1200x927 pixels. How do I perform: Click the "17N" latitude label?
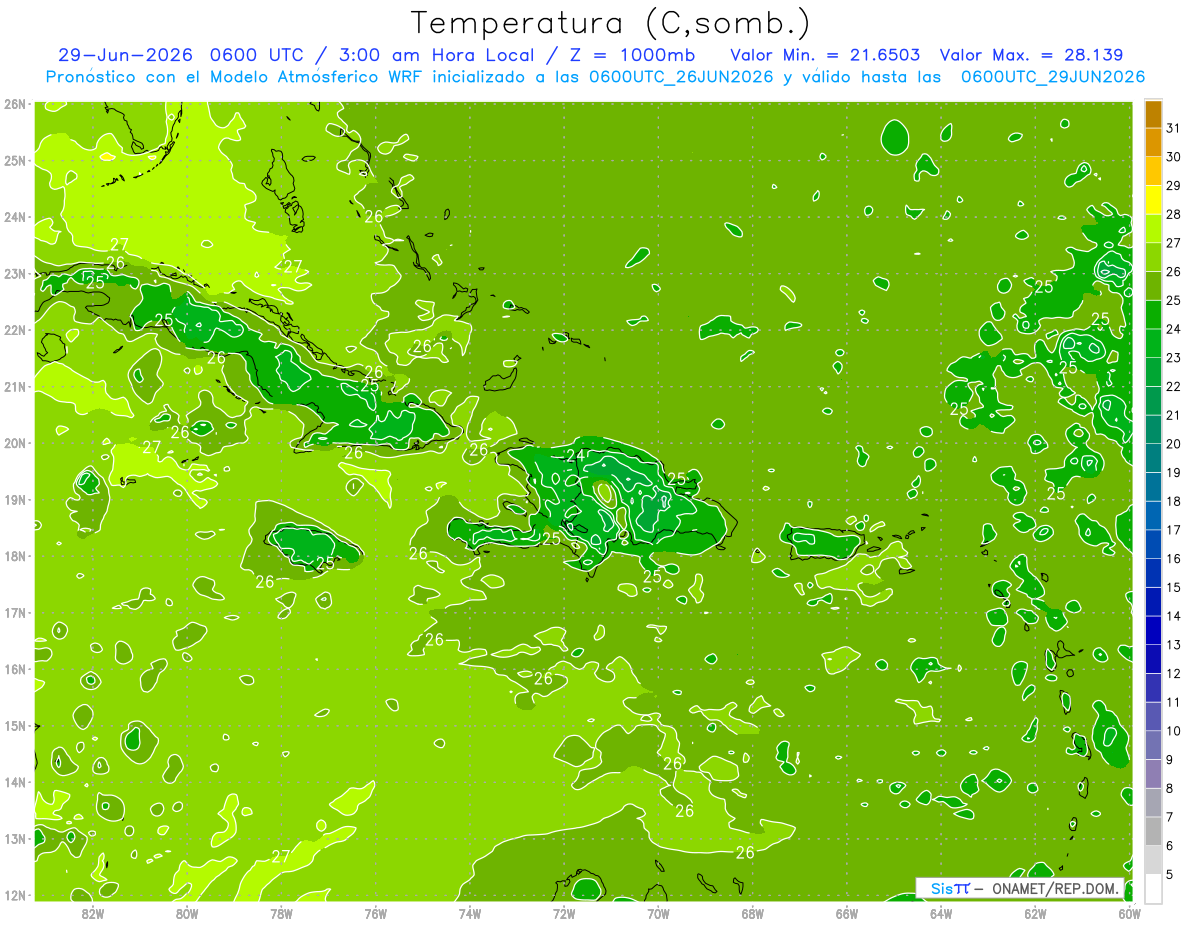(15, 613)
